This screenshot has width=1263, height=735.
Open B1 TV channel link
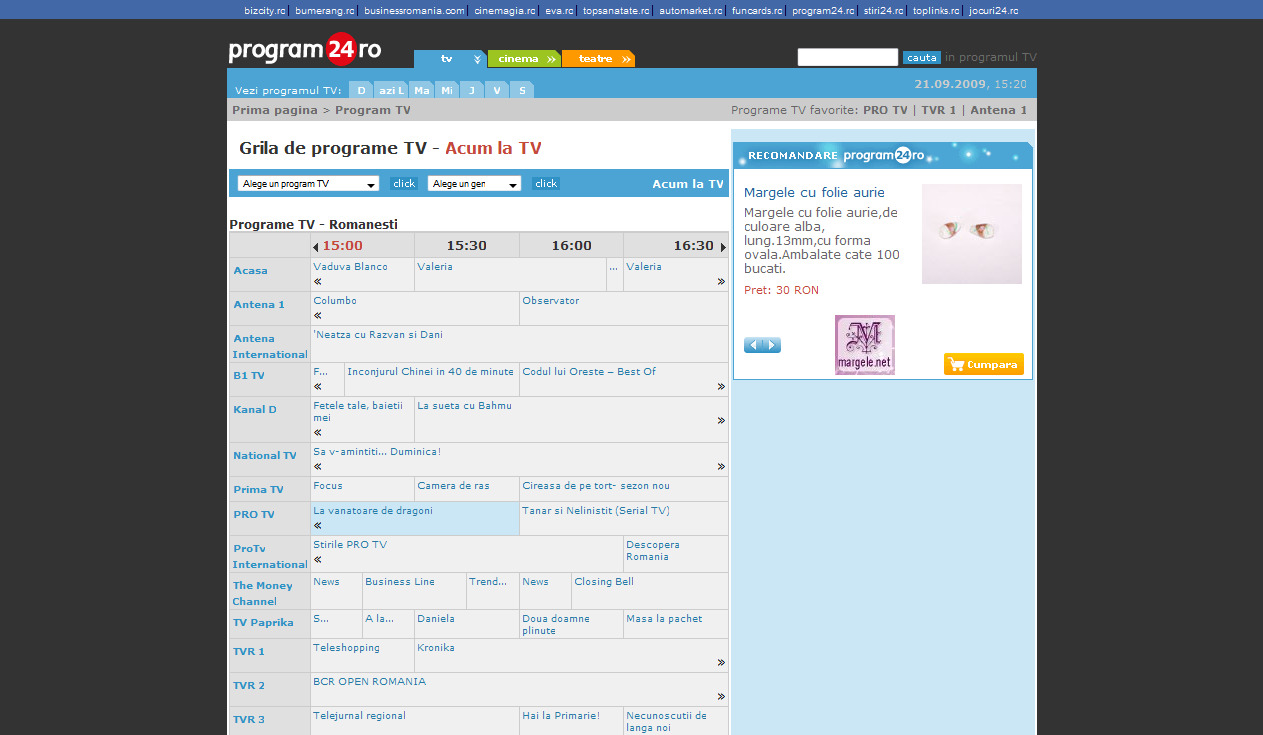coord(249,376)
